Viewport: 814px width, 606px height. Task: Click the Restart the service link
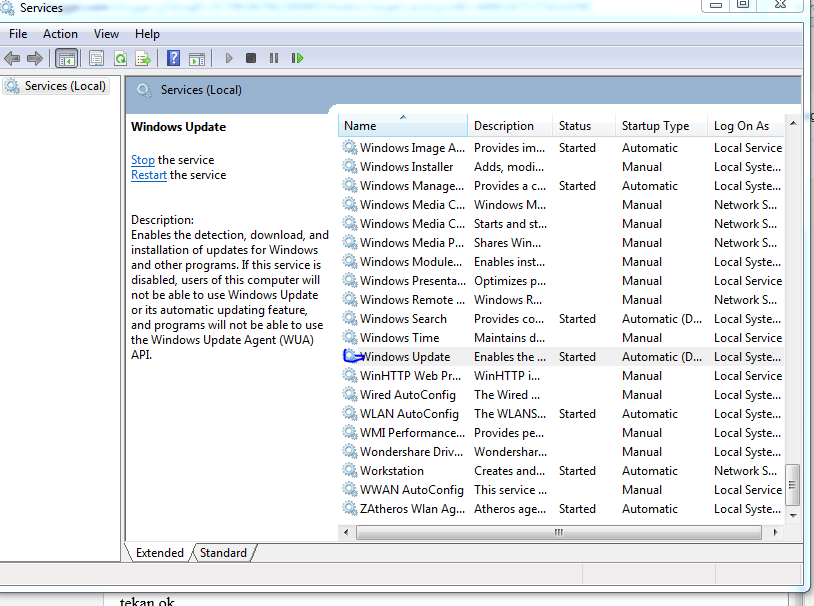coord(148,175)
